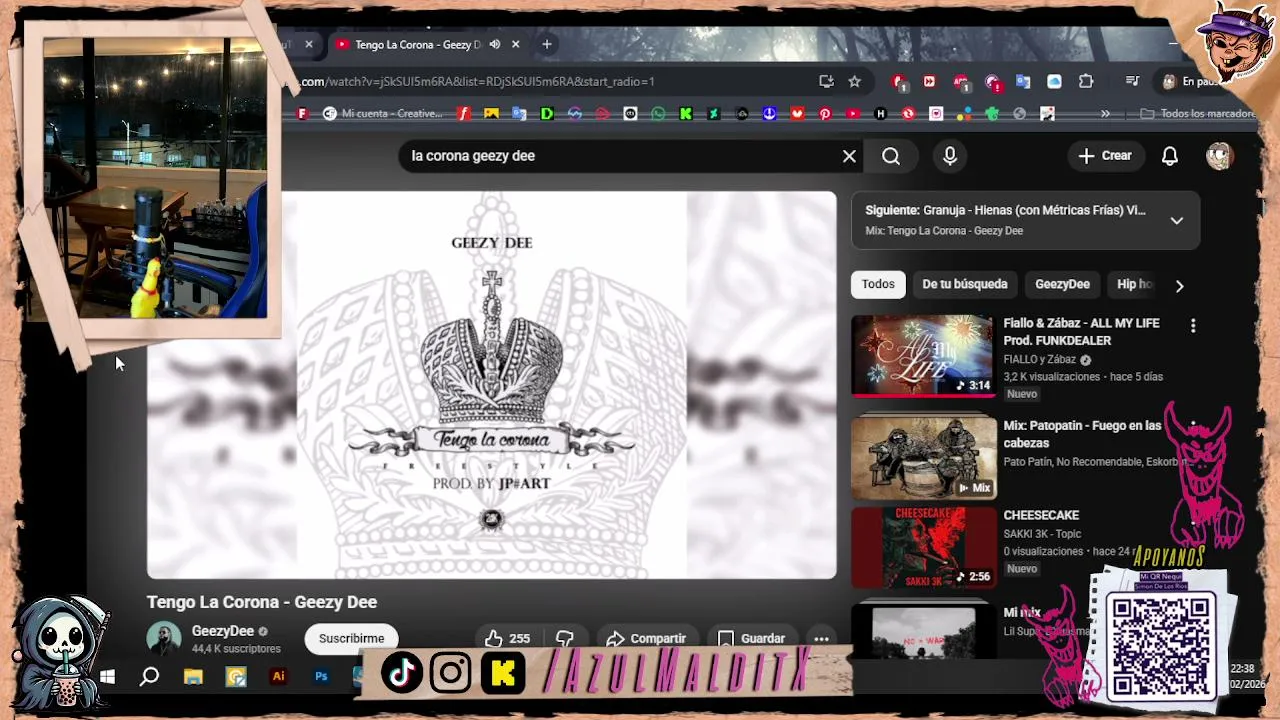Open the Chrome profile 'En pausa' menu
The width and height of the screenshot is (1280, 720).
pos(1192,82)
